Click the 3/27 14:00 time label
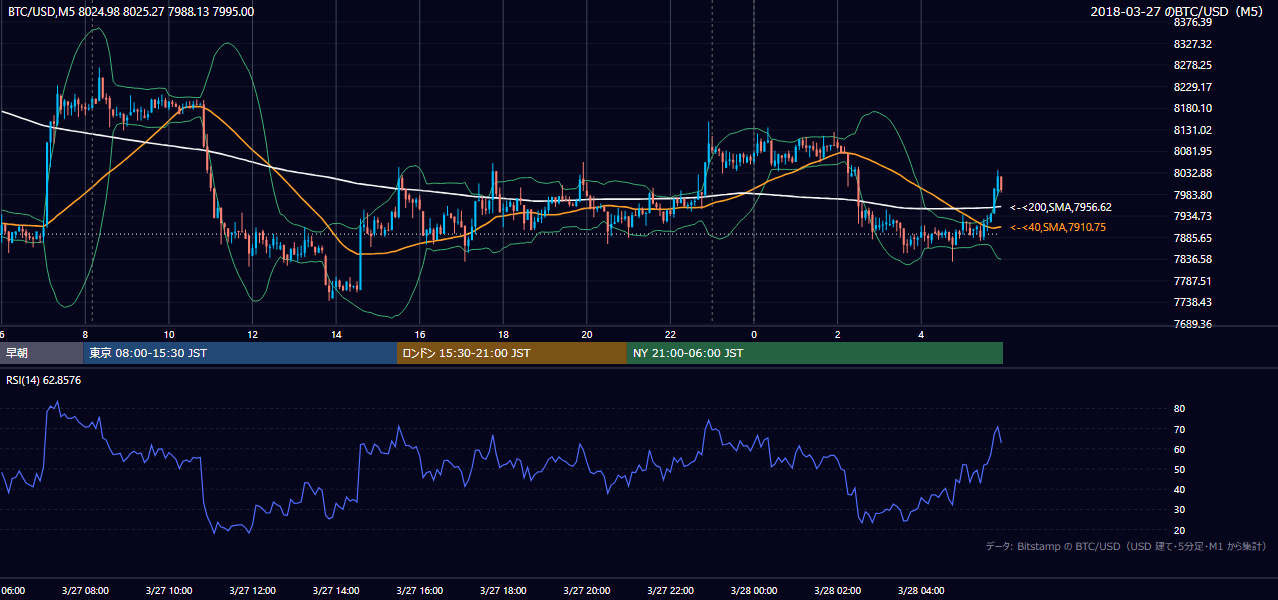Image resolution: width=1278 pixels, height=600 pixels. [x=336, y=590]
